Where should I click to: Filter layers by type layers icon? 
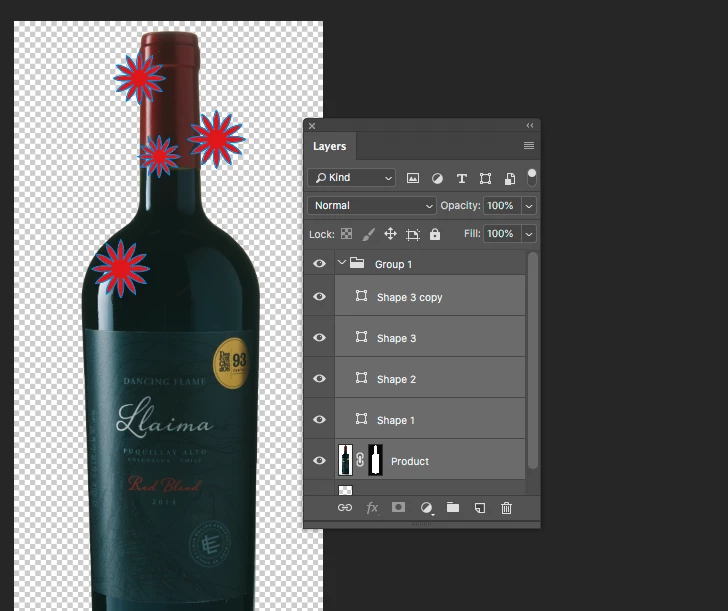click(462, 178)
